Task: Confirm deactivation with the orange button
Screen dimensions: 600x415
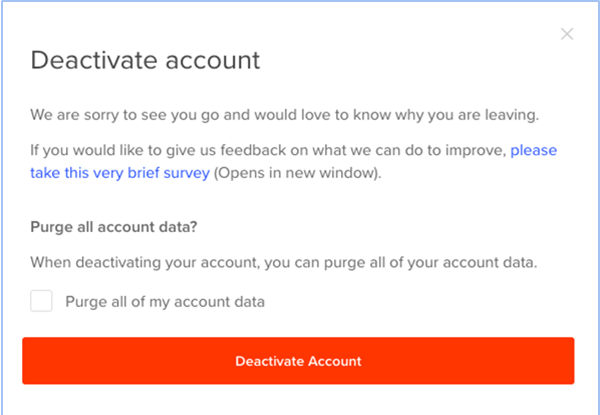Action: pos(298,361)
